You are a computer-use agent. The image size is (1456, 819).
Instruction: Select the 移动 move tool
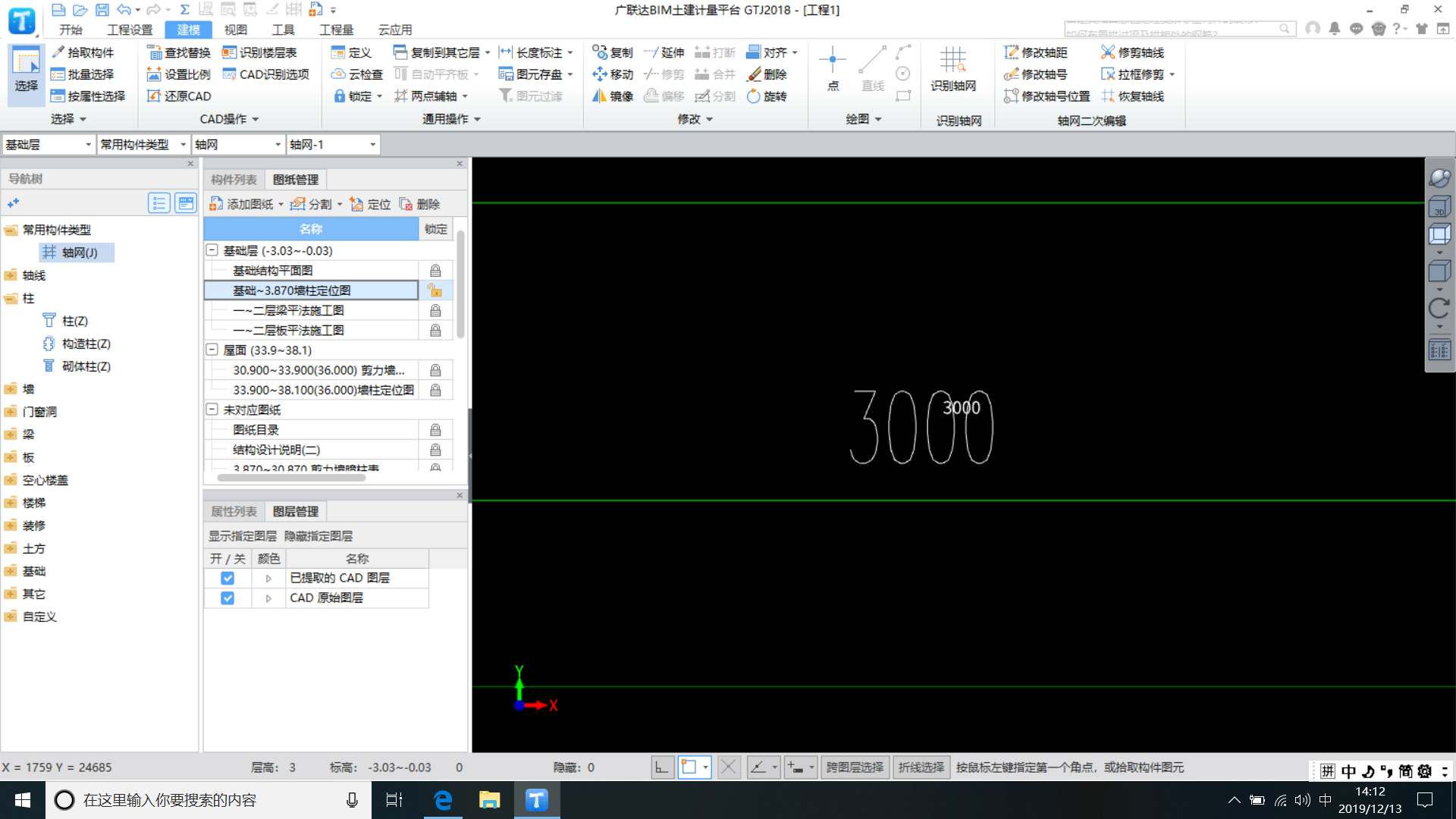click(613, 74)
